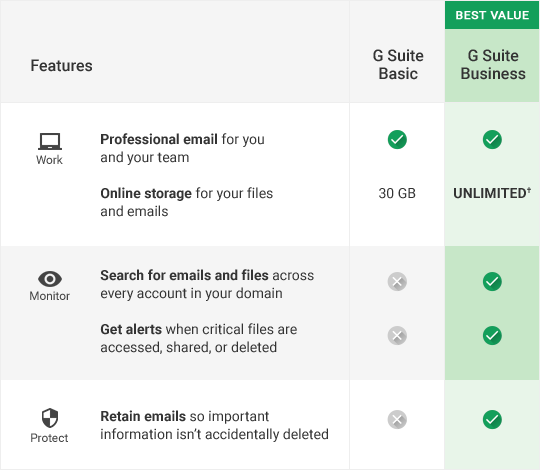This screenshot has height=470, width=540.
Task: Click the Professional email feature text
Action: click(182, 148)
